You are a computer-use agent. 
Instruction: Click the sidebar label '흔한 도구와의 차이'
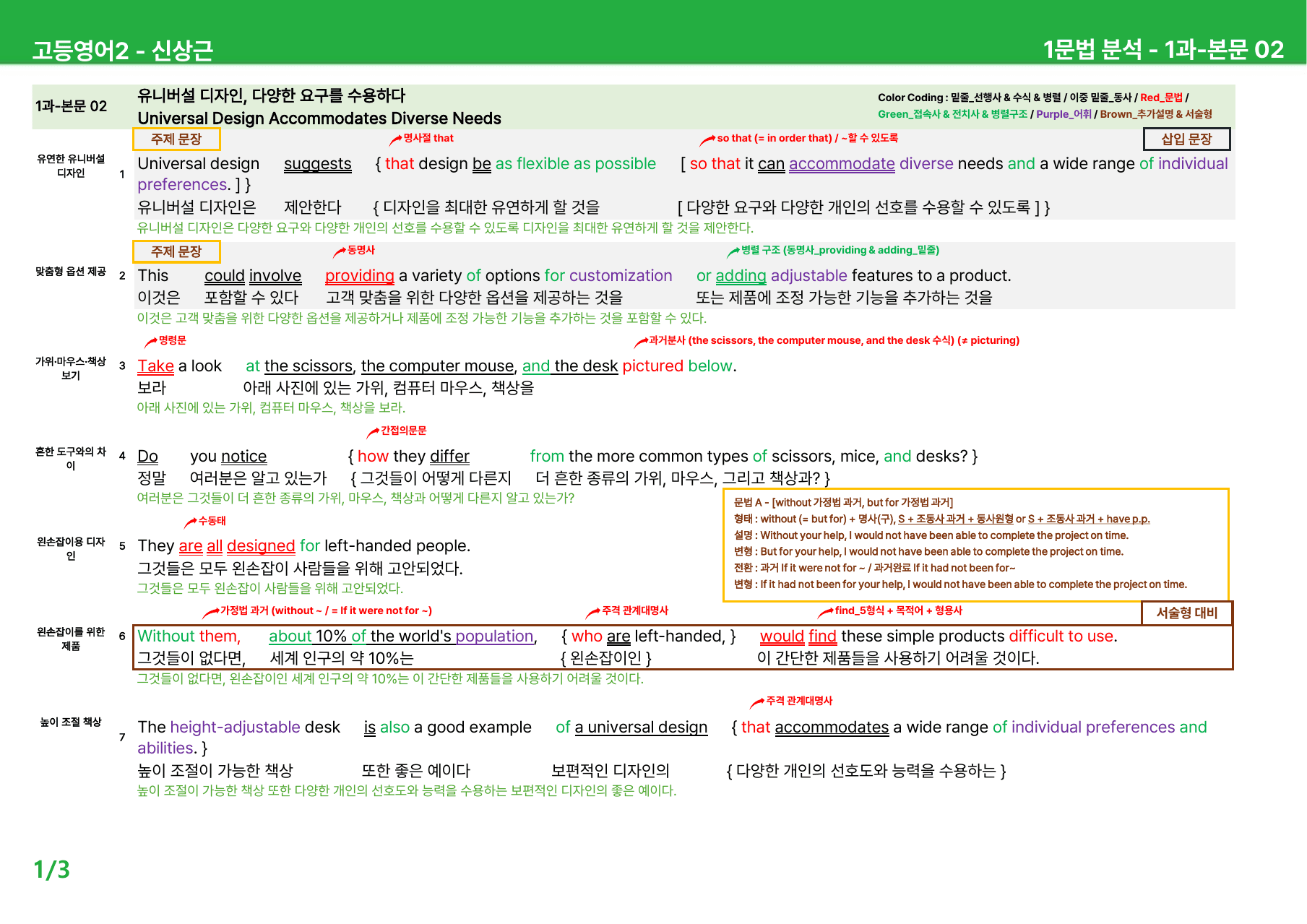[71, 459]
